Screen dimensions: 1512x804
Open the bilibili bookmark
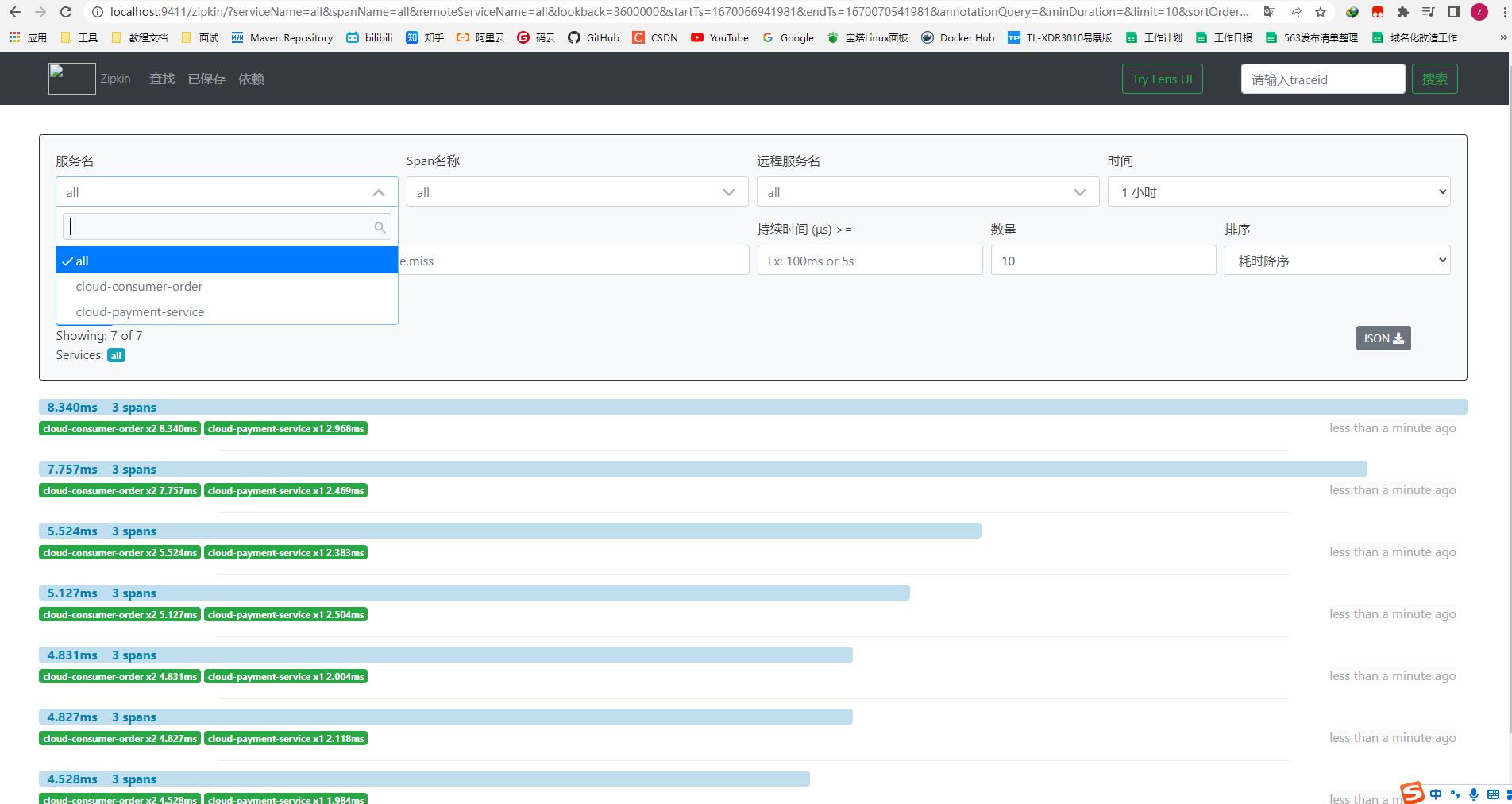pyautogui.click(x=370, y=37)
